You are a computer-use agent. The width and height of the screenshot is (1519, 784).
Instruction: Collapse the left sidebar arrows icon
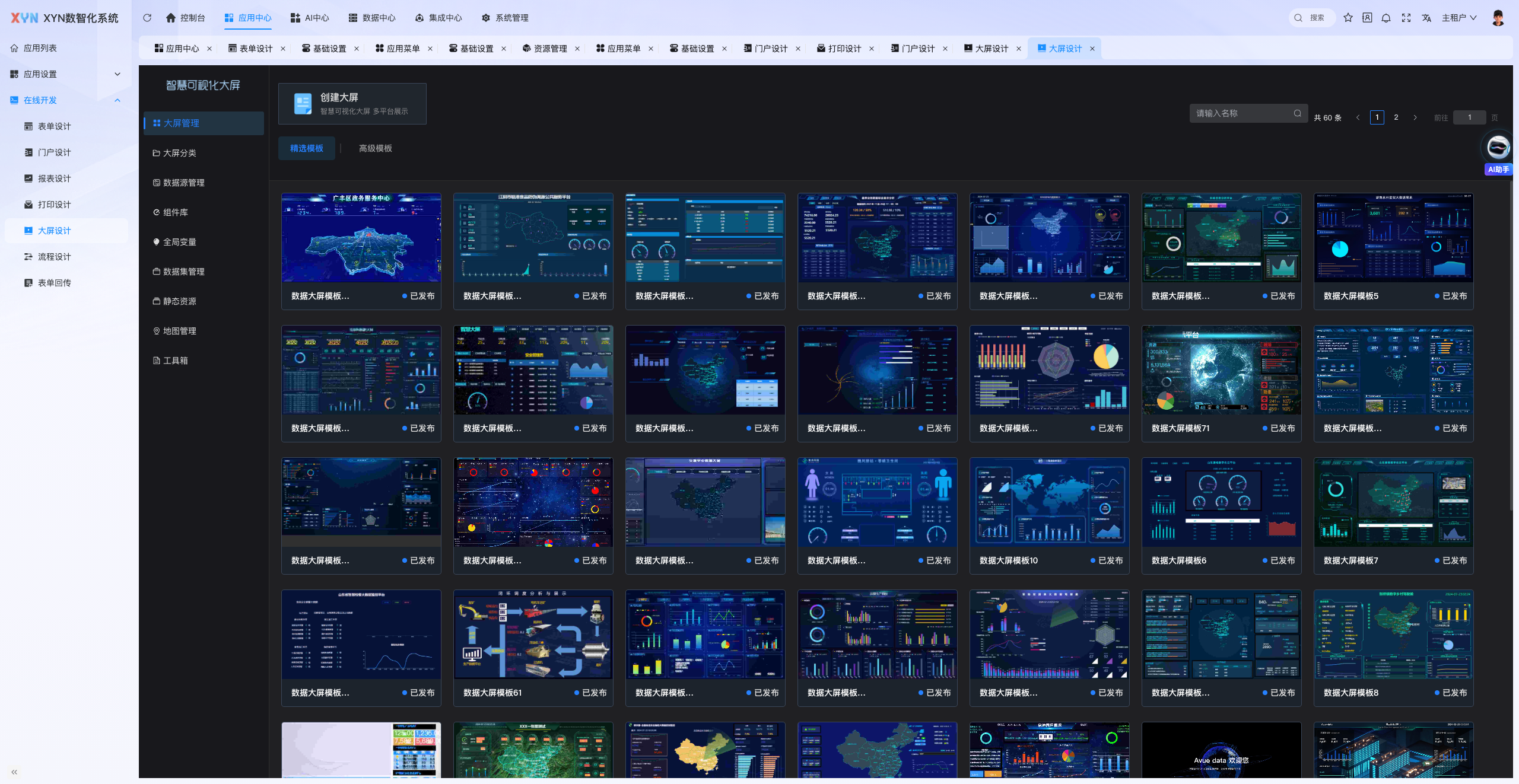[14, 772]
